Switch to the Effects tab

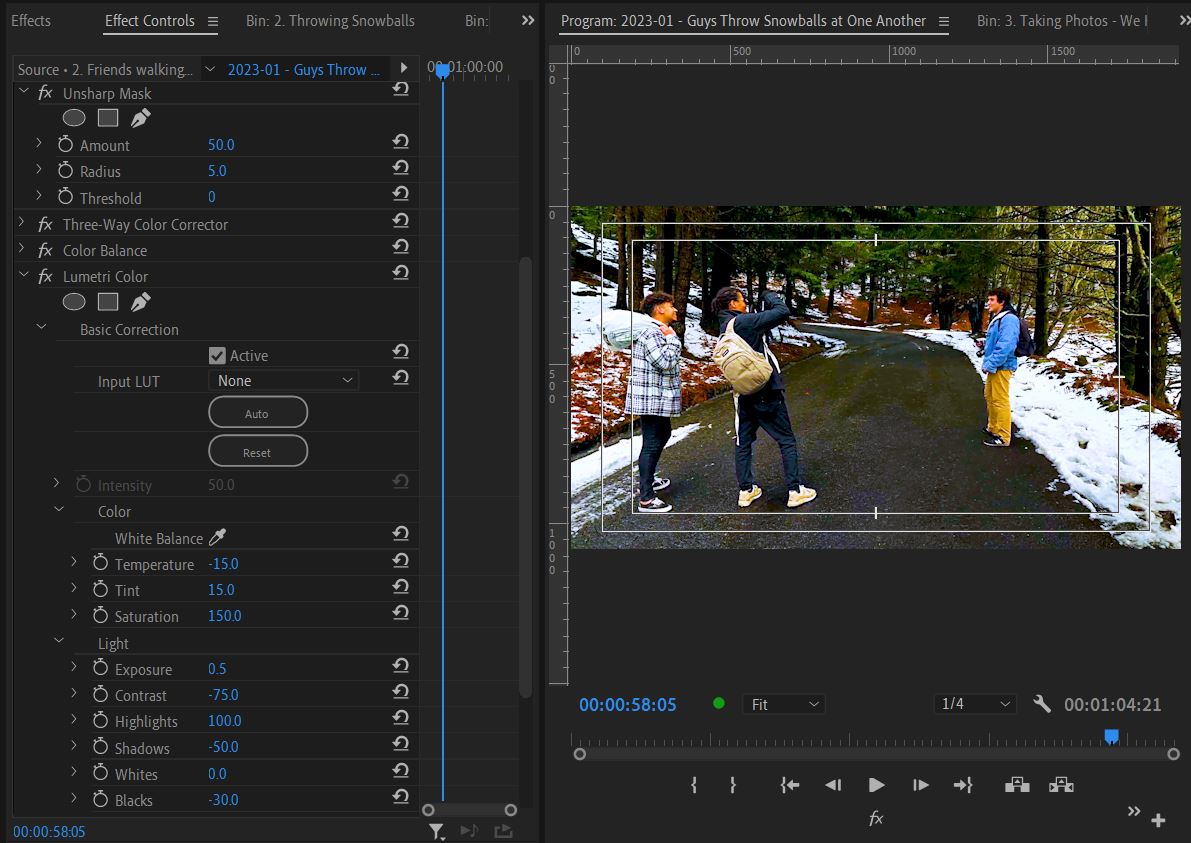pyautogui.click(x=31, y=21)
